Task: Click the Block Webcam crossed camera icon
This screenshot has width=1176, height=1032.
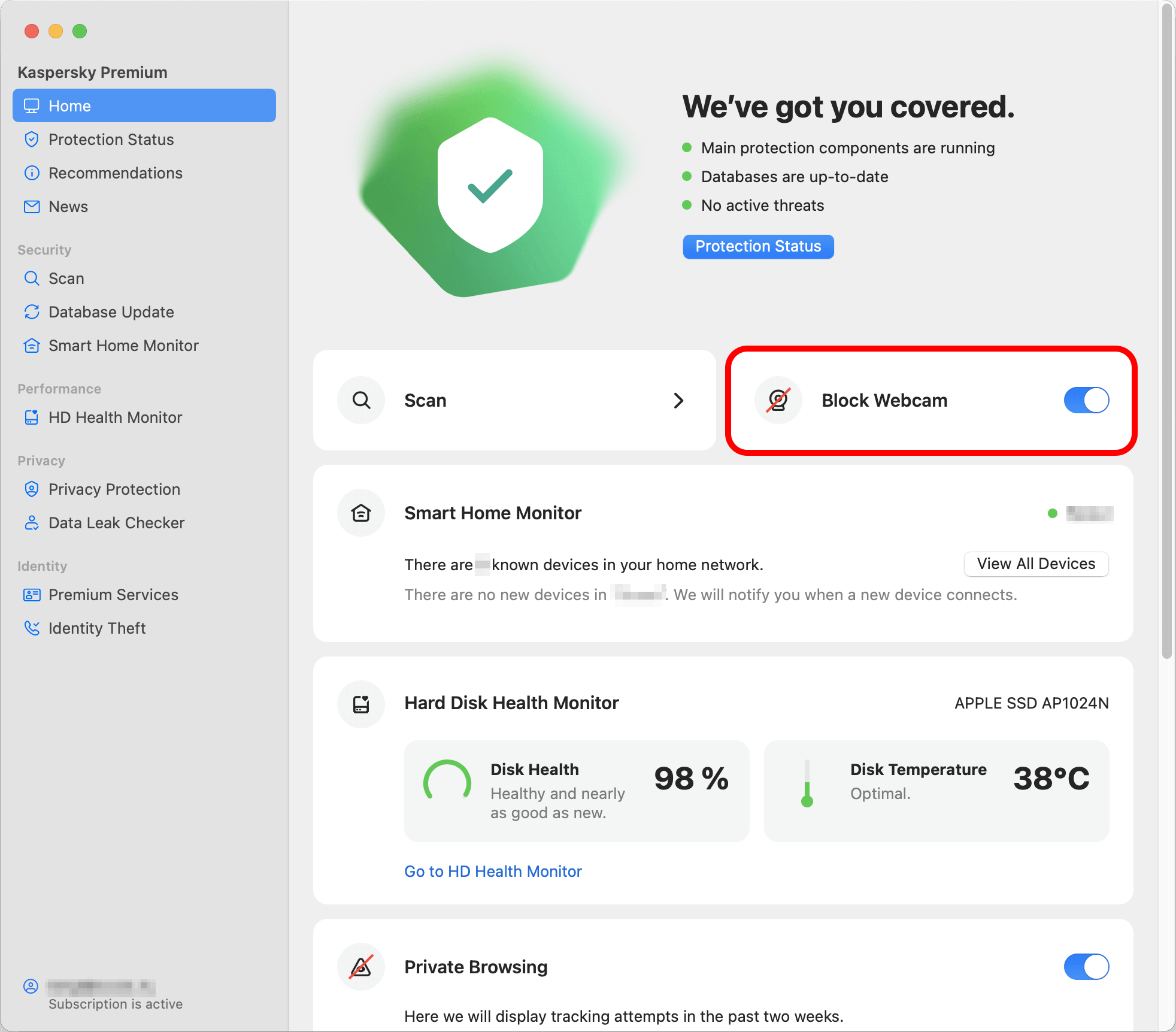Action: pyautogui.click(x=778, y=400)
